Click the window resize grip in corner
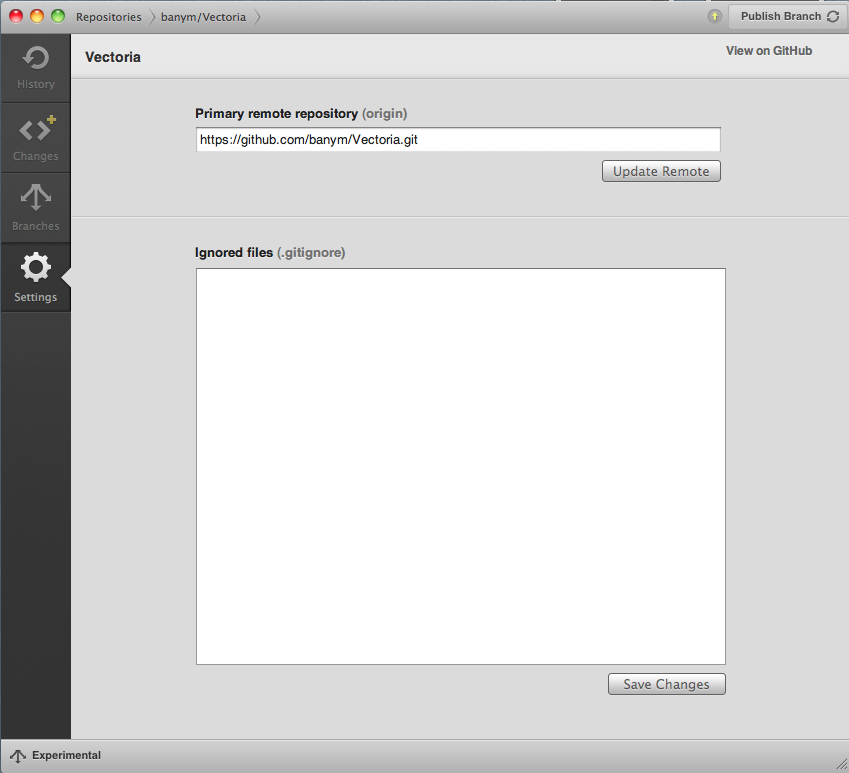849x773 pixels. 840,764
